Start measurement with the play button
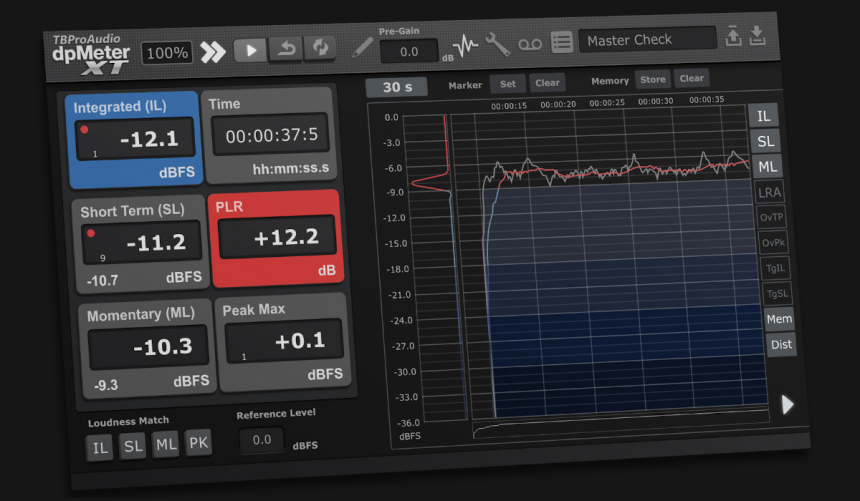 250,50
